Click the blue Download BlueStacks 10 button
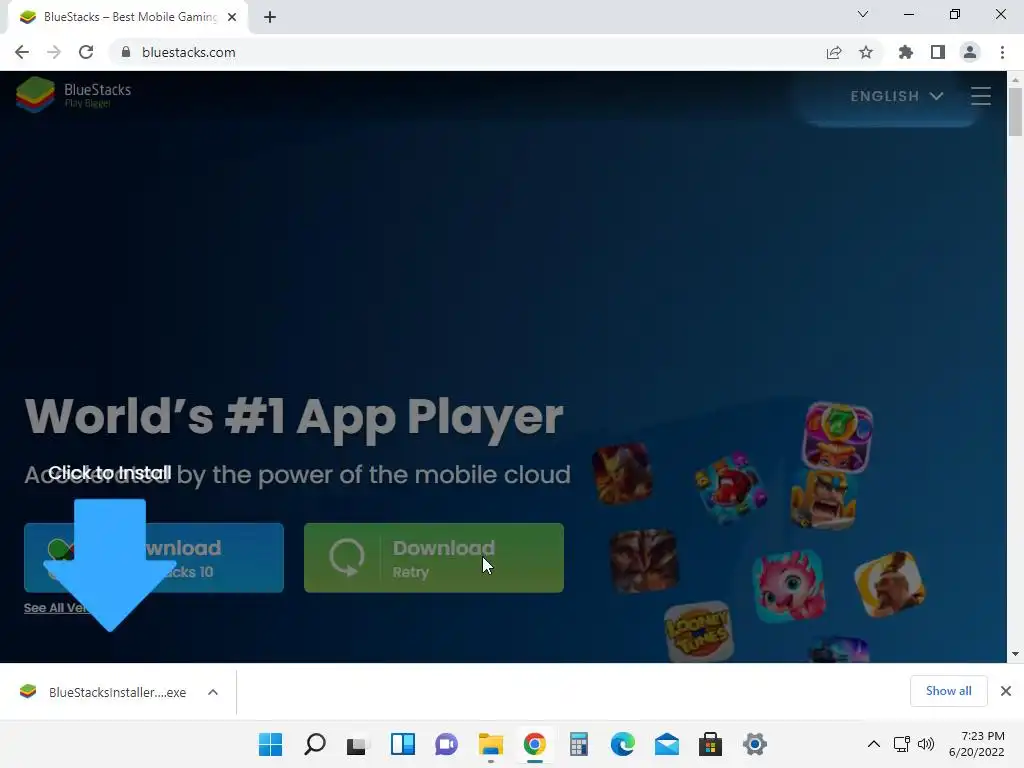This screenshot has width=1024, height=768. click(x=153, y=558)
